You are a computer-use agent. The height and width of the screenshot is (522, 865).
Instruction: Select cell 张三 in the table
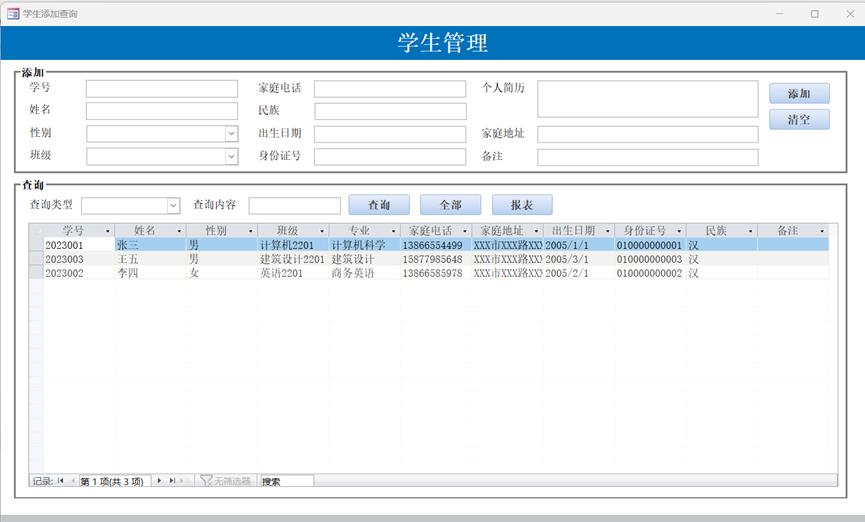coord(151,245)
